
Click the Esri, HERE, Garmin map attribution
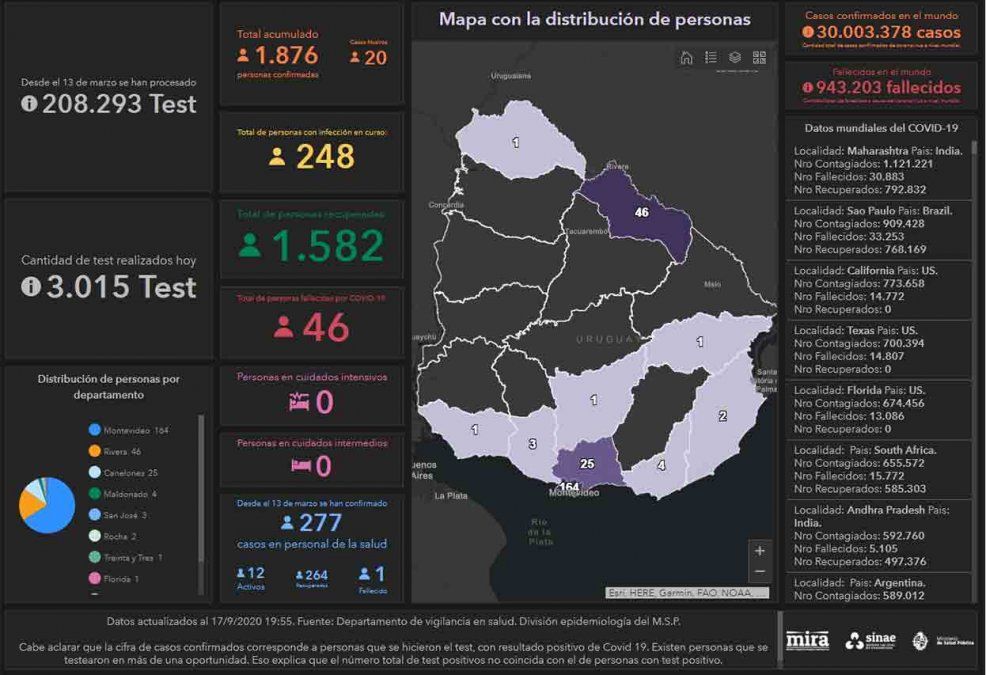point(686,592)
